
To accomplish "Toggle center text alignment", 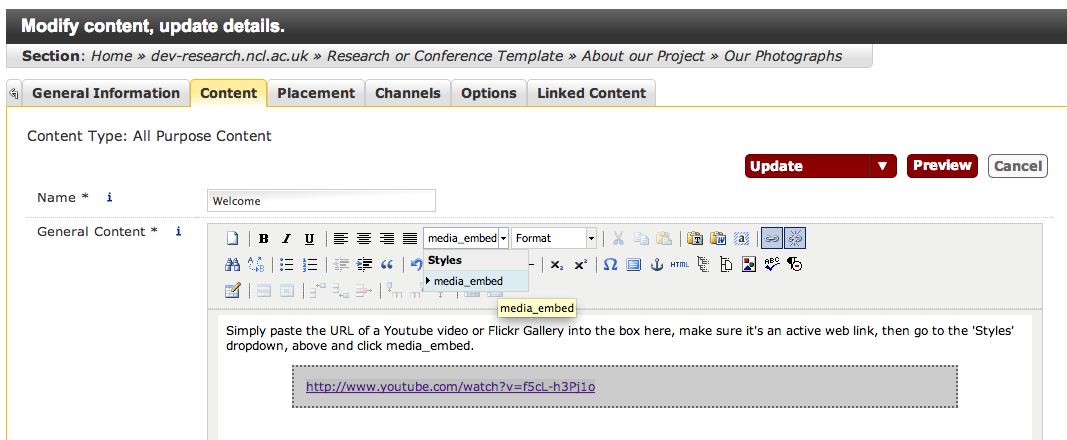I will (x=364, y=239).
